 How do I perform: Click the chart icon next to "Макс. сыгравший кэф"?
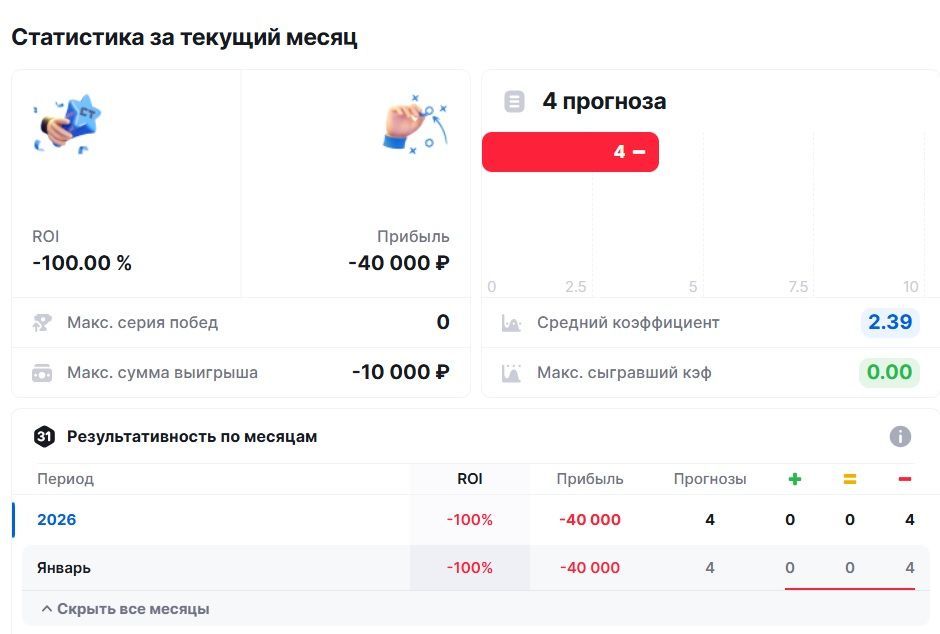(x=512, y=371)
